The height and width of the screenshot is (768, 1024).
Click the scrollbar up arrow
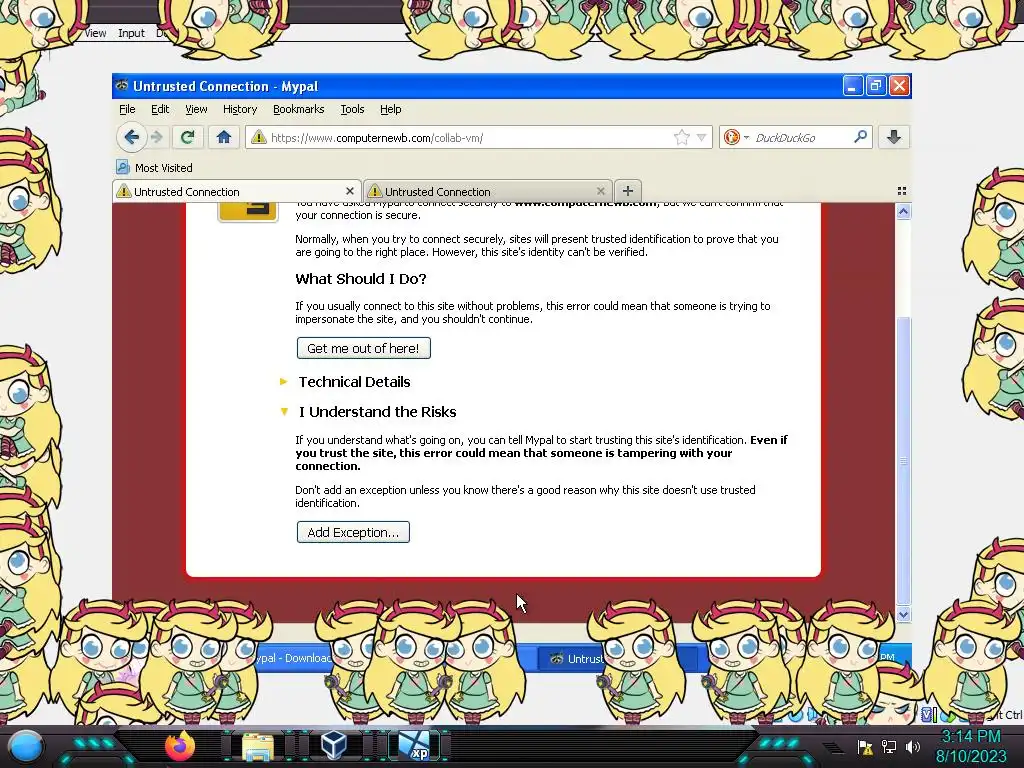click(903, 211)
